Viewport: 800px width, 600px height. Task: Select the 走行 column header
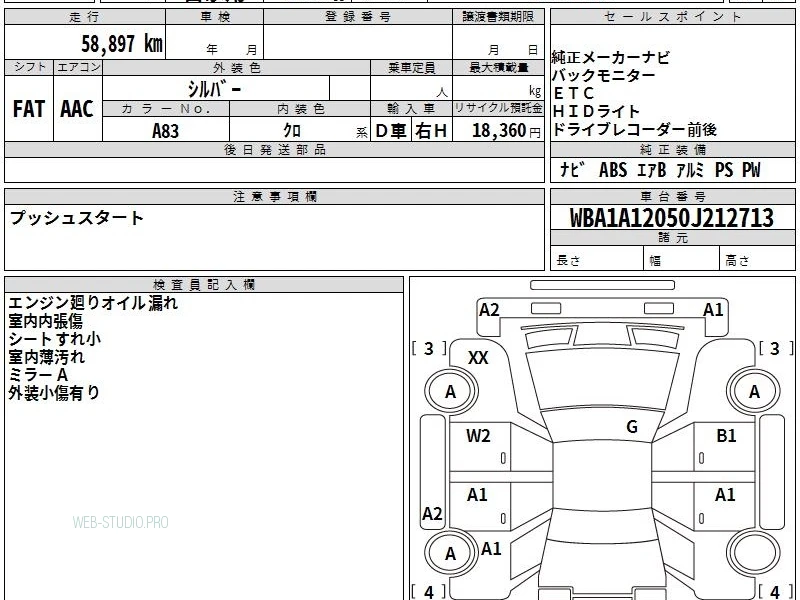[x=85, y=17]
